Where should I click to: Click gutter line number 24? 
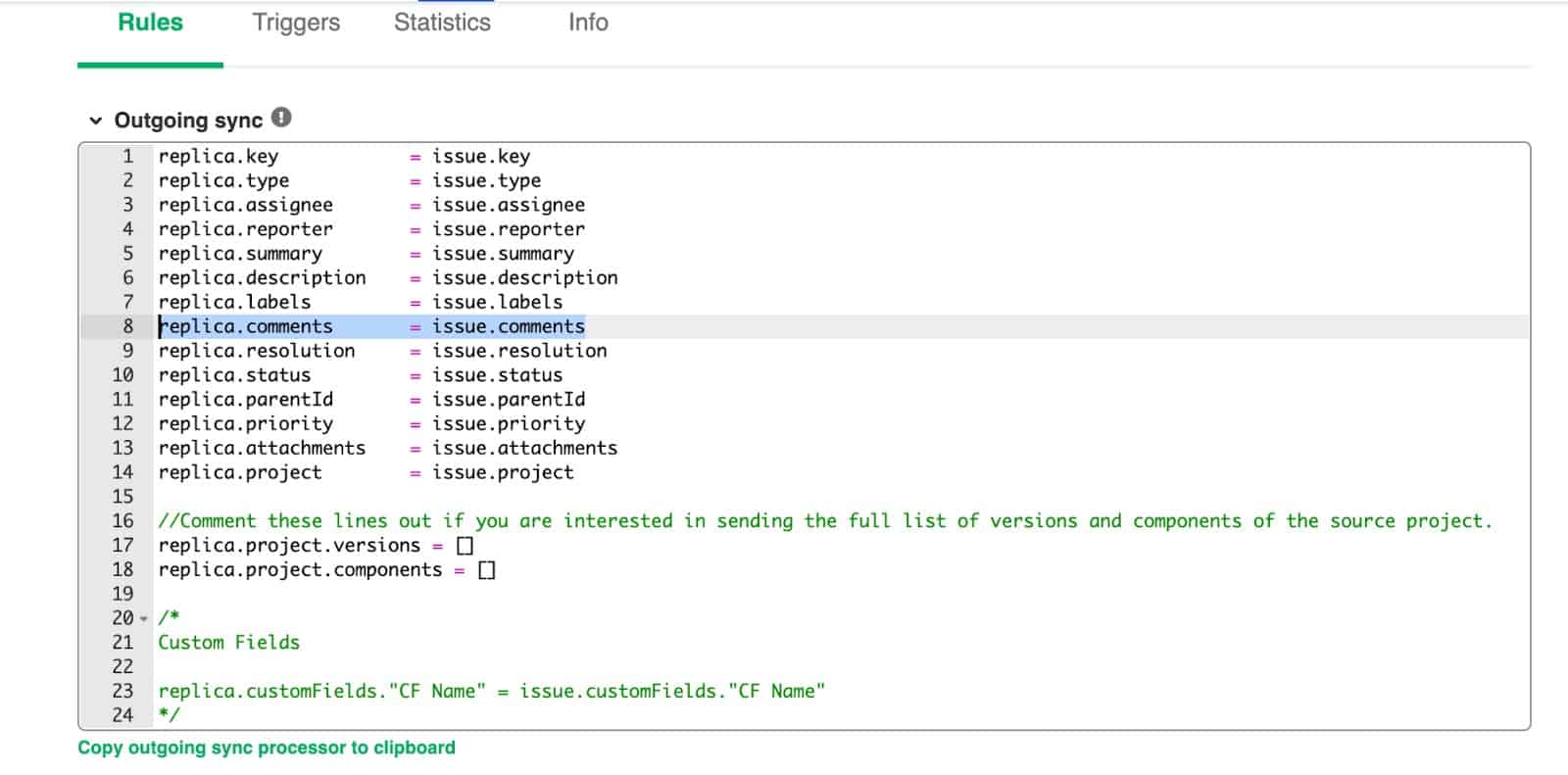click(122, 715)
